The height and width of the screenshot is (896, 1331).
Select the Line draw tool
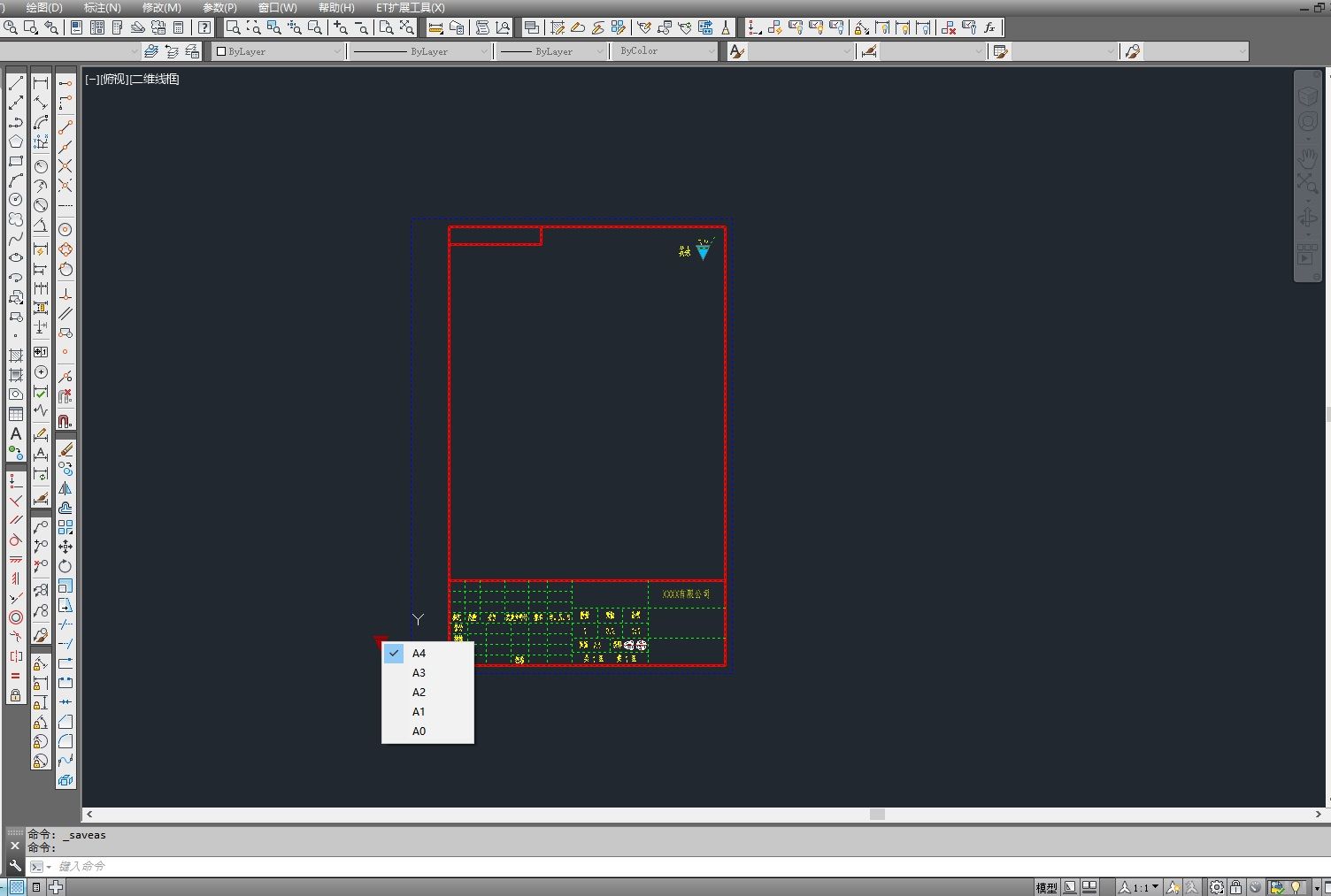[16, 83]
